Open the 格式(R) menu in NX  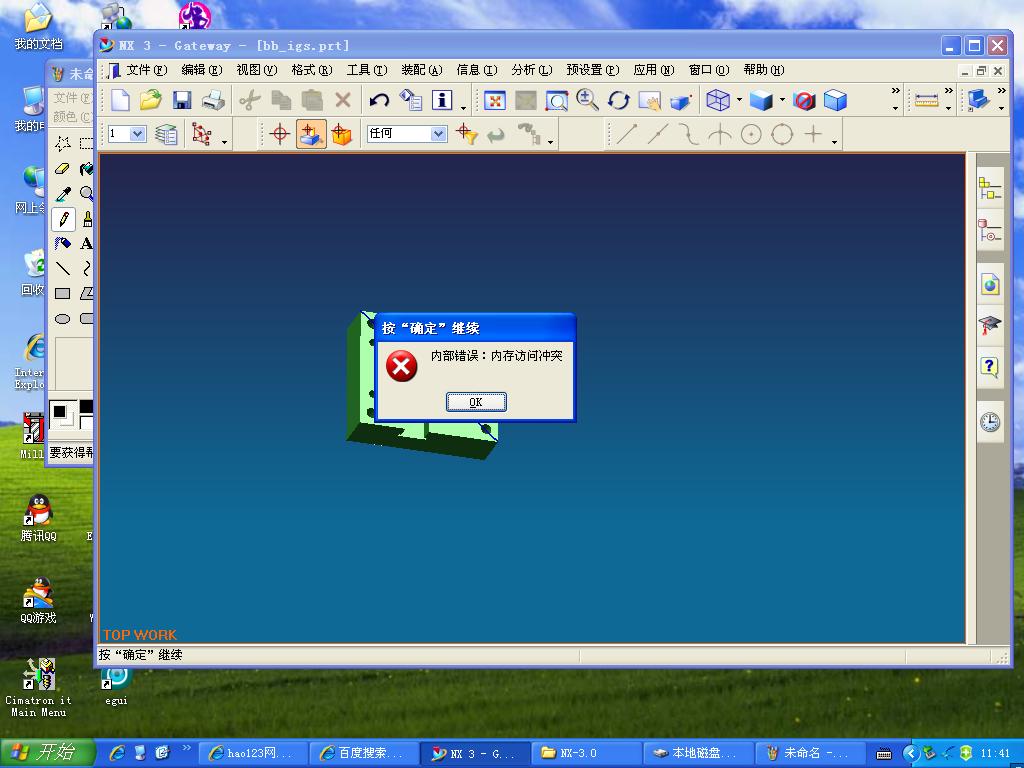pos(312,70)
